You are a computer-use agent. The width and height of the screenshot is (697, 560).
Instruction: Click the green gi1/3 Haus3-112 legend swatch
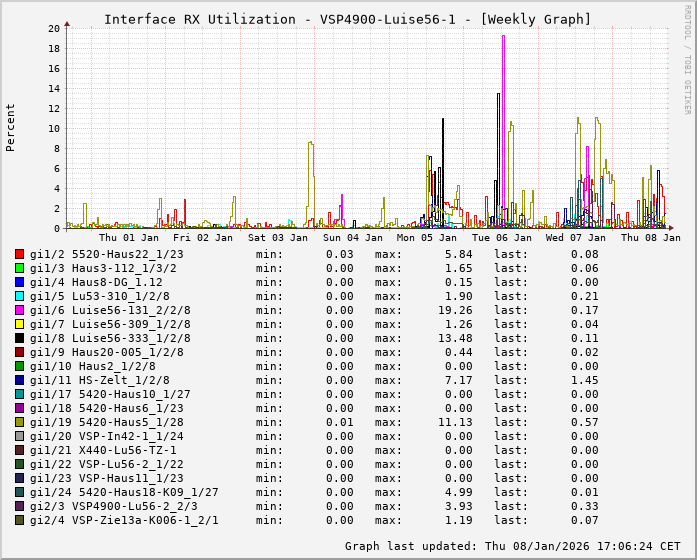20,268
